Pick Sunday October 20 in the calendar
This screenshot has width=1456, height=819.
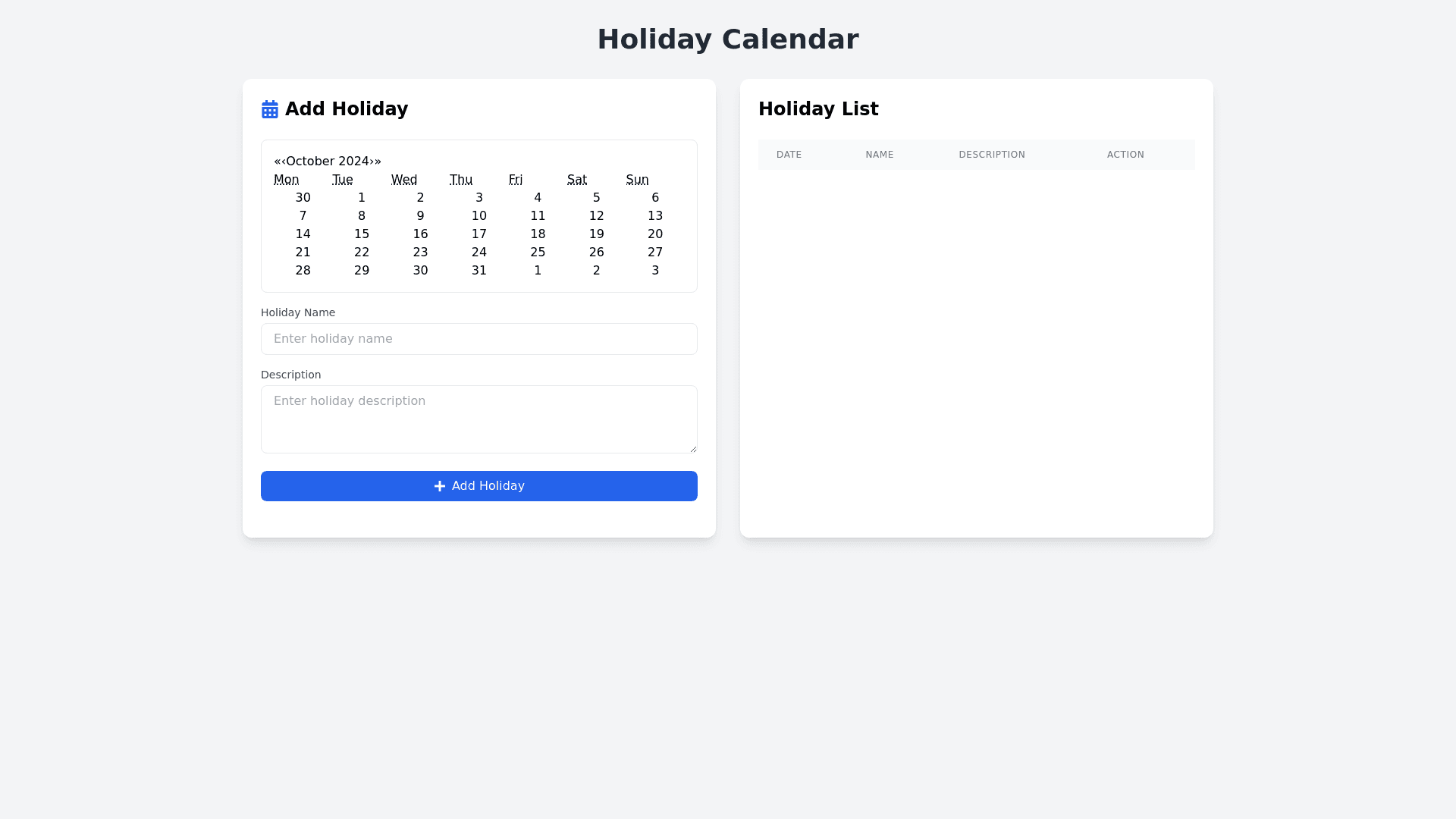(655, 234)
